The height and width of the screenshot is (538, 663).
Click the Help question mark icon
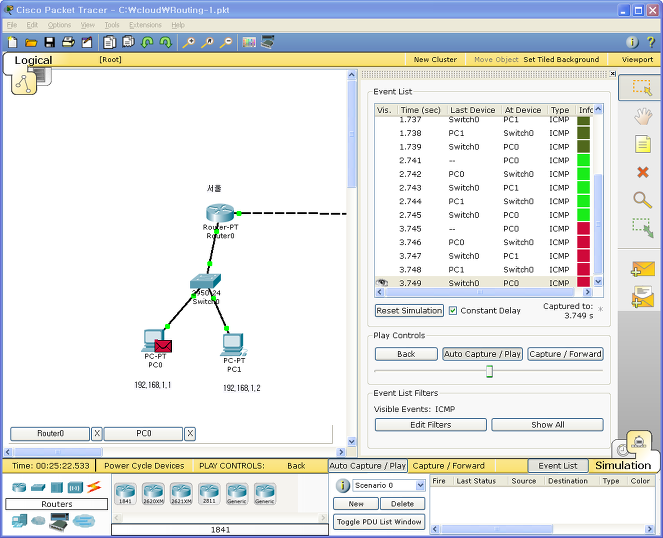pyautogui.click(x=651, y=42)
